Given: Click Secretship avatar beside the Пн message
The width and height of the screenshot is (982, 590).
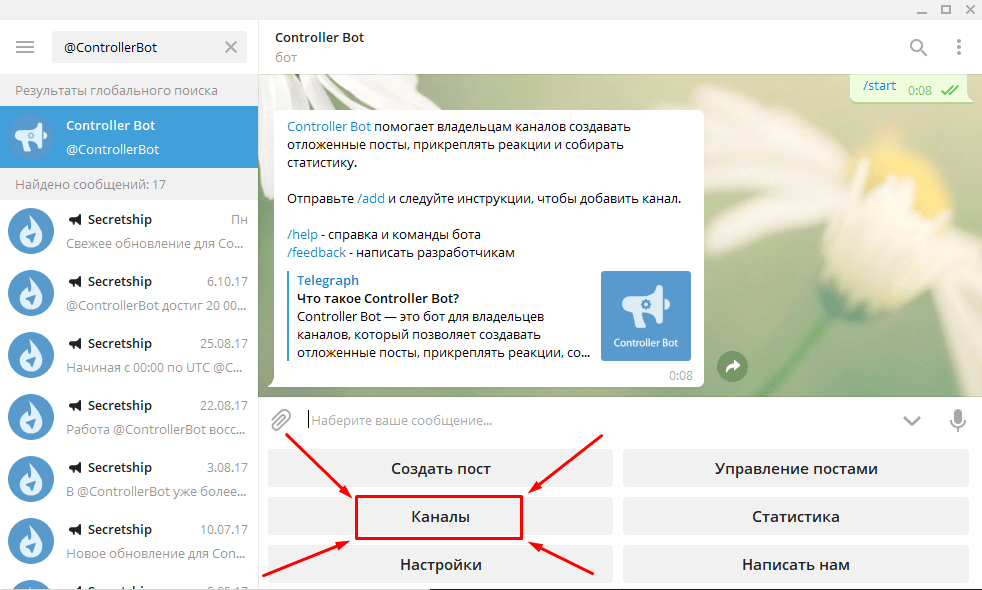Looking at the screenshot, I should (31, 231).
